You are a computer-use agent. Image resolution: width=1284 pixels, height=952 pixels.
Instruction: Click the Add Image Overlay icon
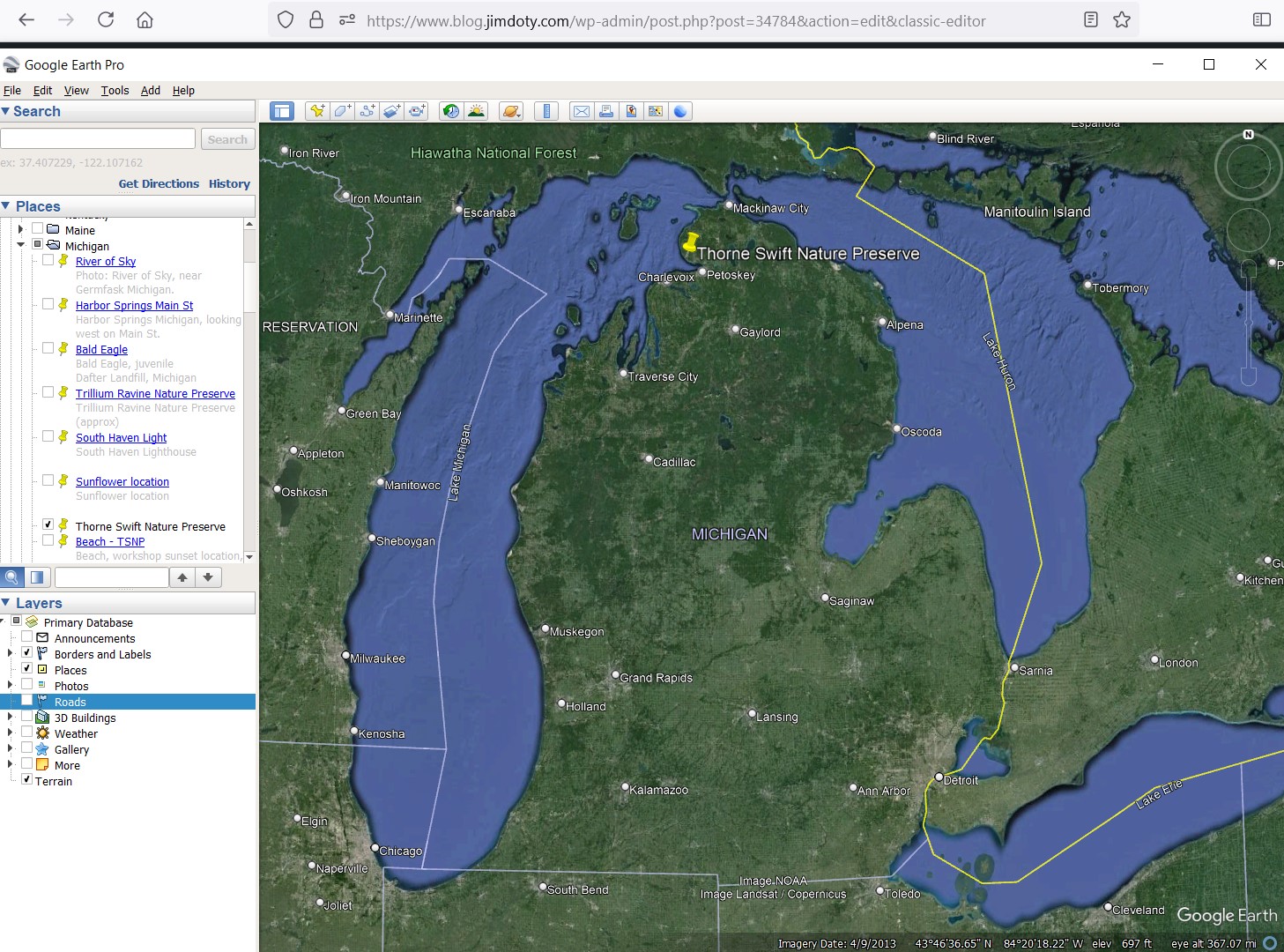coord(391,111)
